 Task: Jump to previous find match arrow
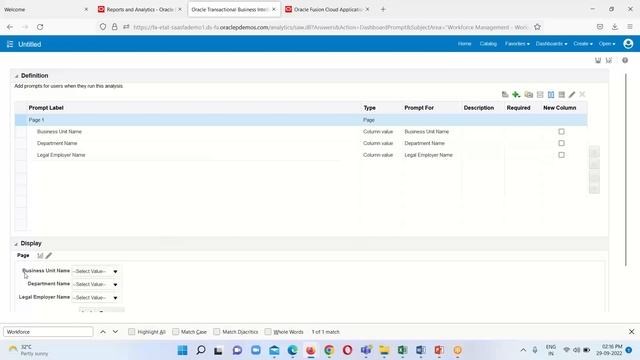pyautogui.click(x=103, y=332)
